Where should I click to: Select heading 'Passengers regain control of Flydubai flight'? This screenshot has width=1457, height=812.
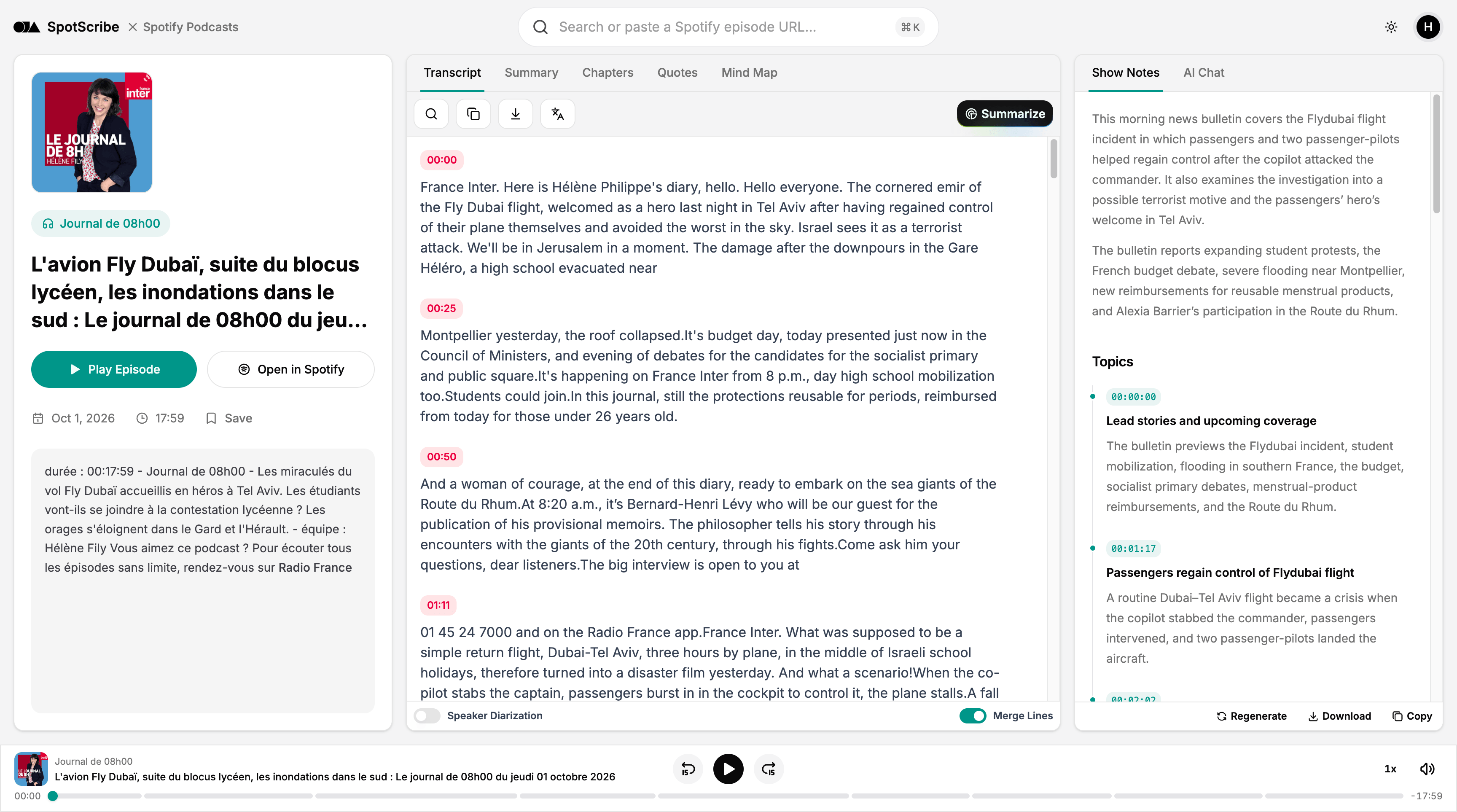[x=1230, y=572]
